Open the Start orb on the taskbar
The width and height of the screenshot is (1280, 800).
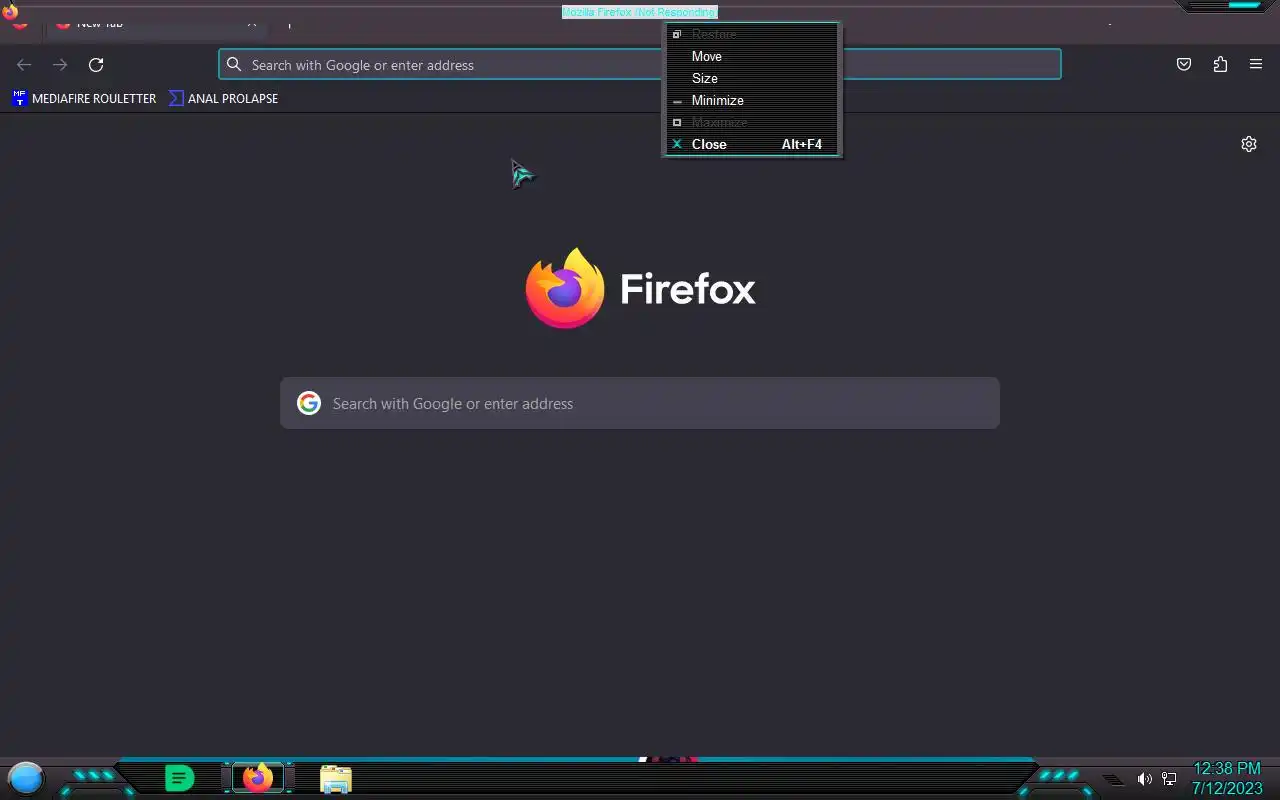tap(26, 778)
